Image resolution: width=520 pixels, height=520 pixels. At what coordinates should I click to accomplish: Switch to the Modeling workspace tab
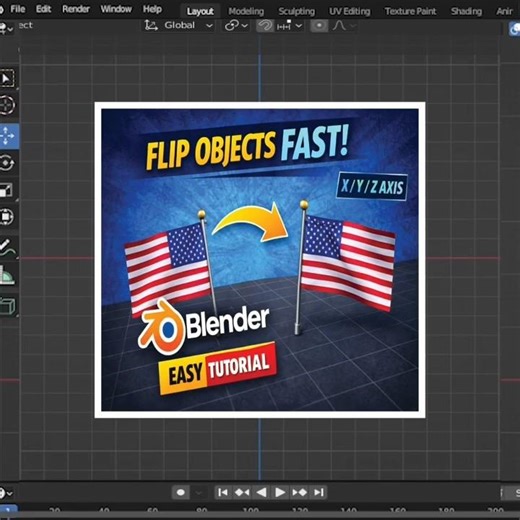pyautogui.click(x=246, y=12)
